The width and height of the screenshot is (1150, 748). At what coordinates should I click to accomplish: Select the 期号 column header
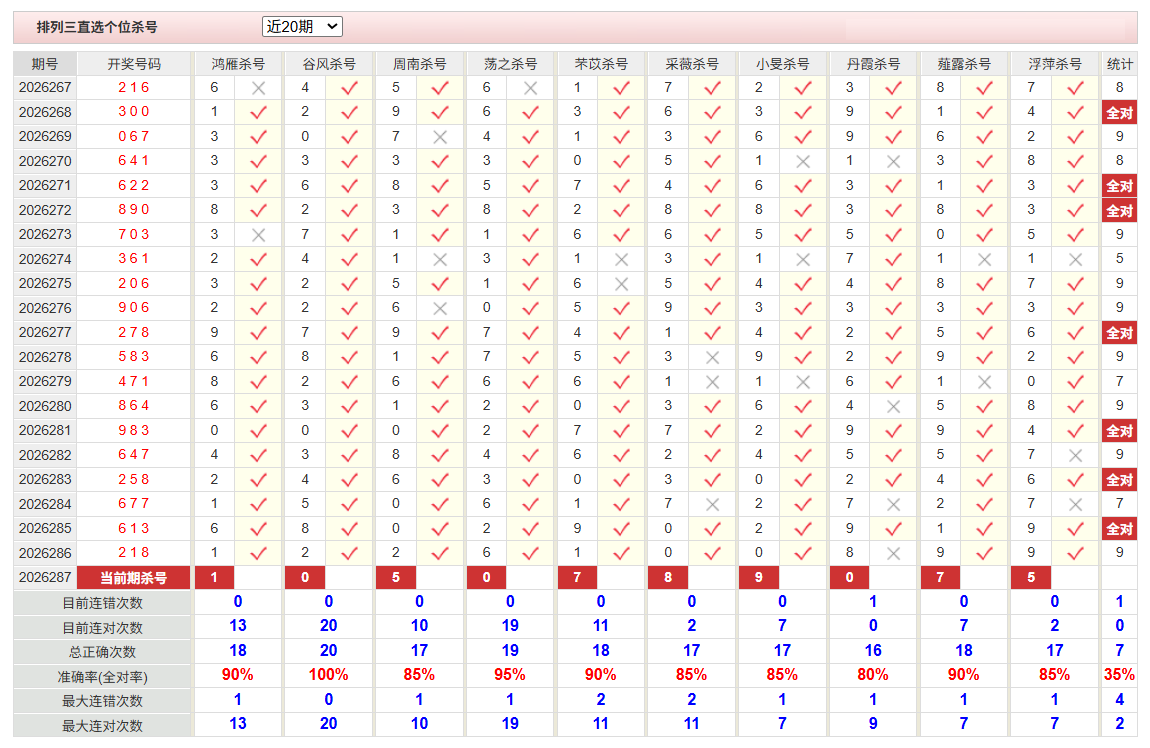pyautogui.click(x=45, y=64)
